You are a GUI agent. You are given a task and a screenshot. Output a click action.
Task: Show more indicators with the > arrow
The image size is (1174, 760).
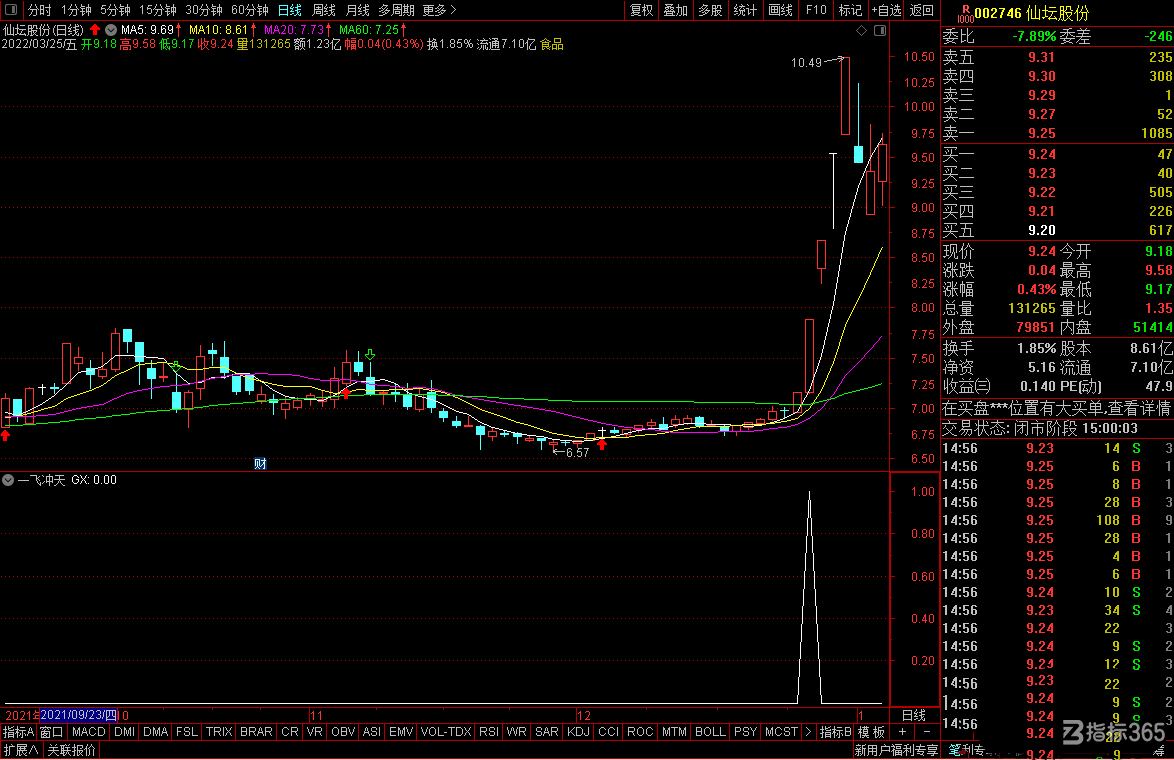[x=809, y=732]
